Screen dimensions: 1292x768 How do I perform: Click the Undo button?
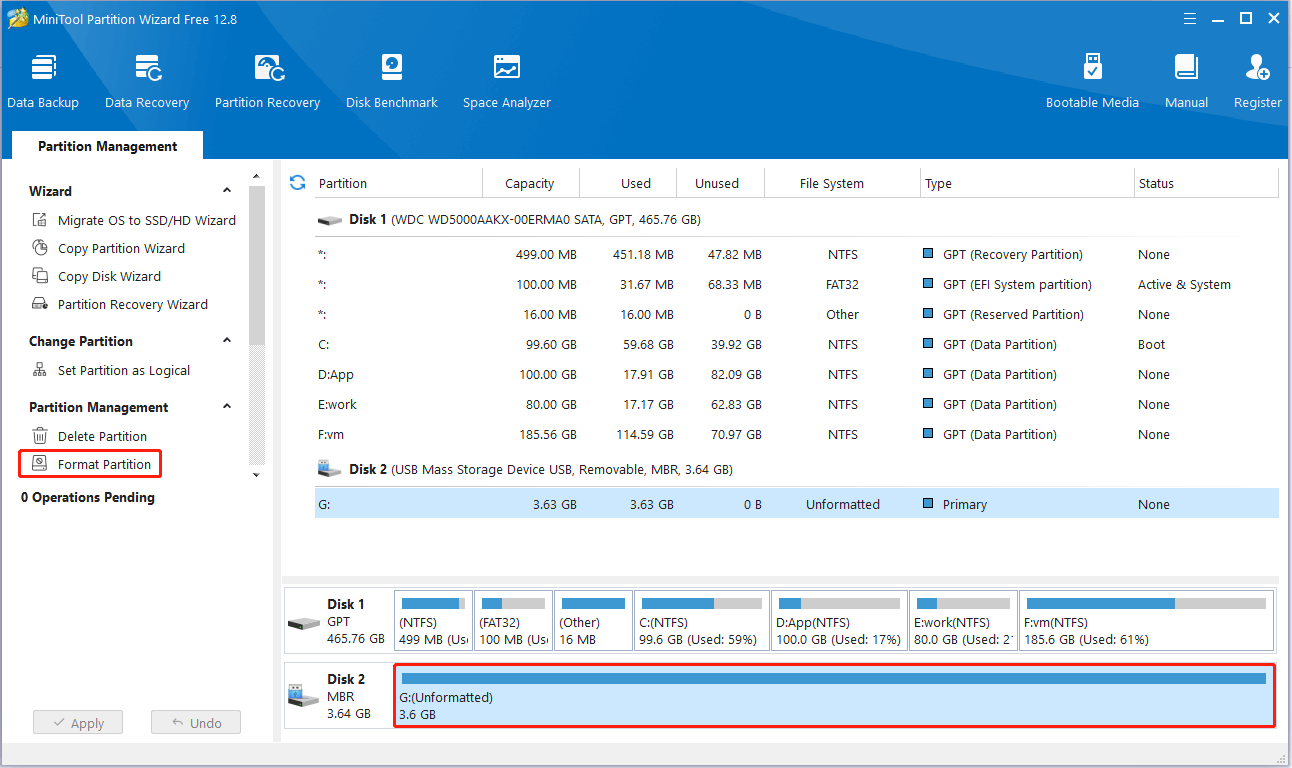[196, 723]
